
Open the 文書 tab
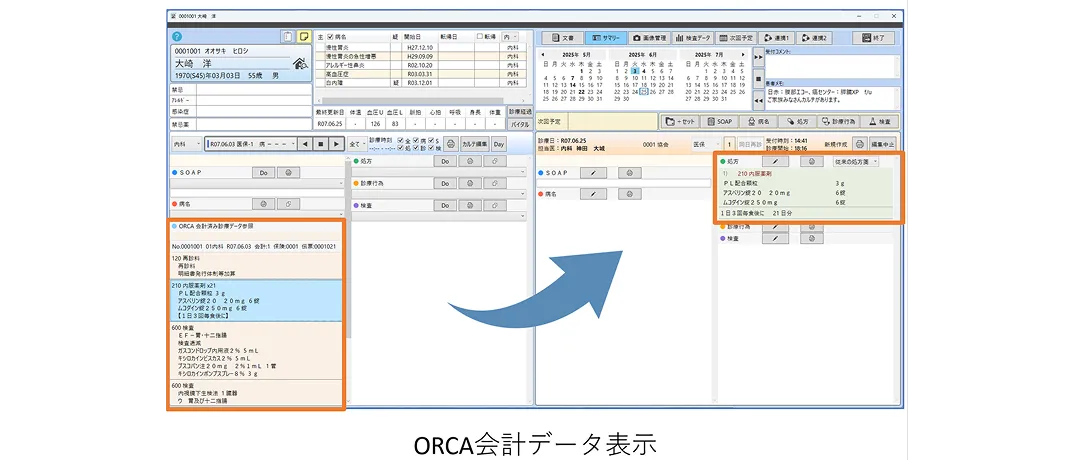pos(562,38)
